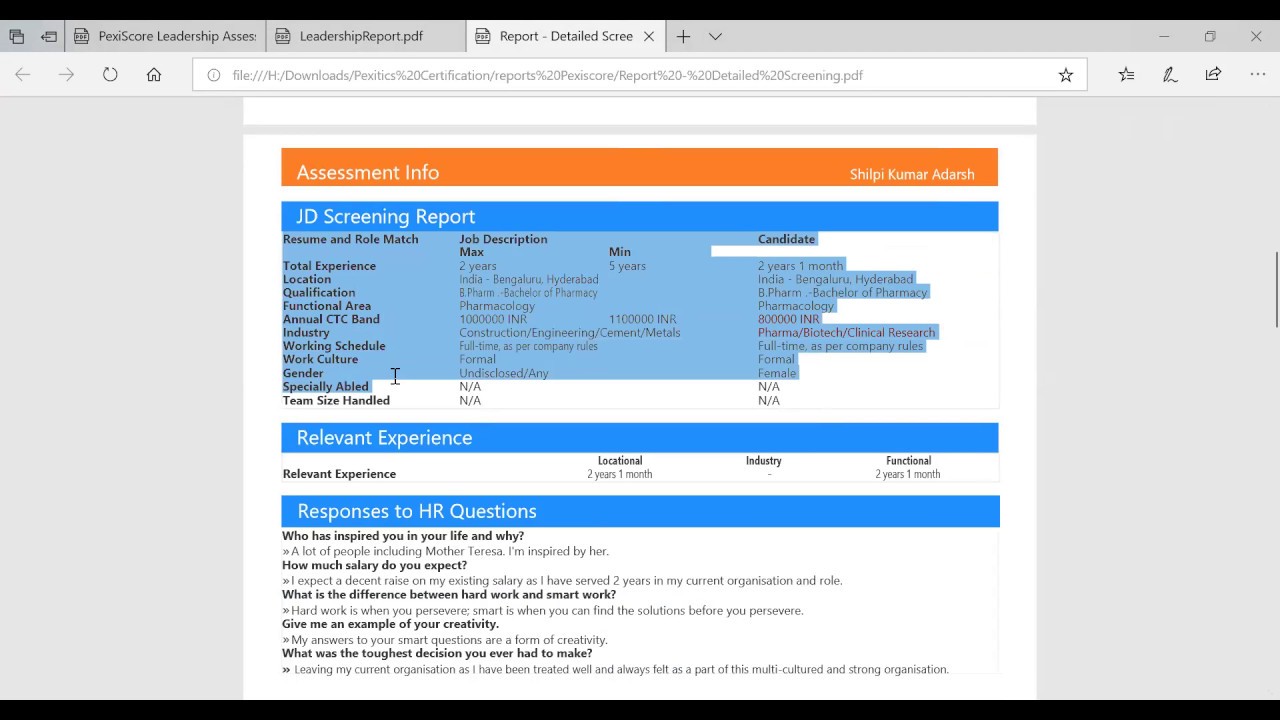1280x720 pixels.
Task: Set these tabs aside icon
Action: (49, 36)
